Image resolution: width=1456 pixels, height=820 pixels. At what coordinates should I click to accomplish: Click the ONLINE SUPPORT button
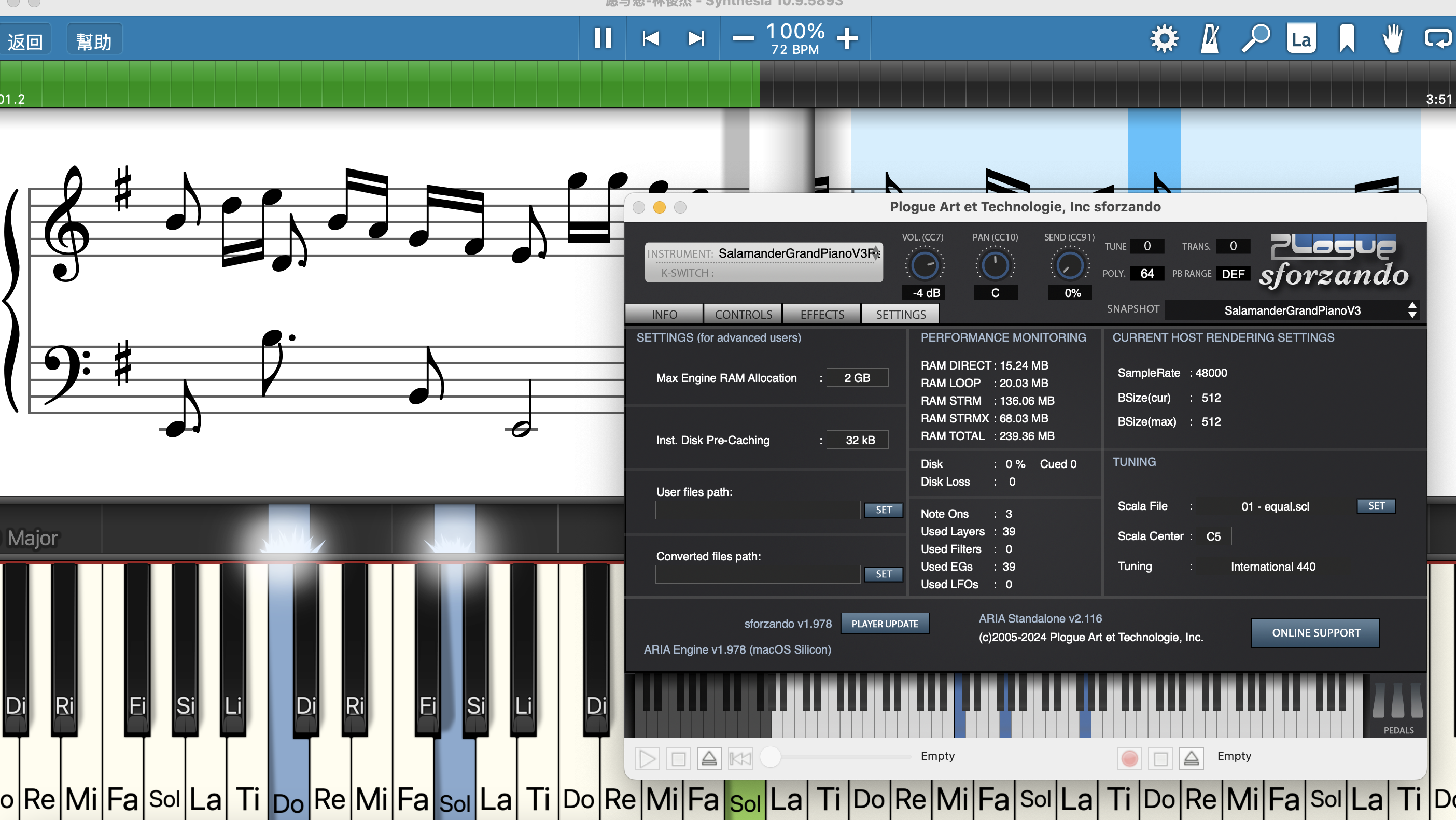coord(1314,633)
